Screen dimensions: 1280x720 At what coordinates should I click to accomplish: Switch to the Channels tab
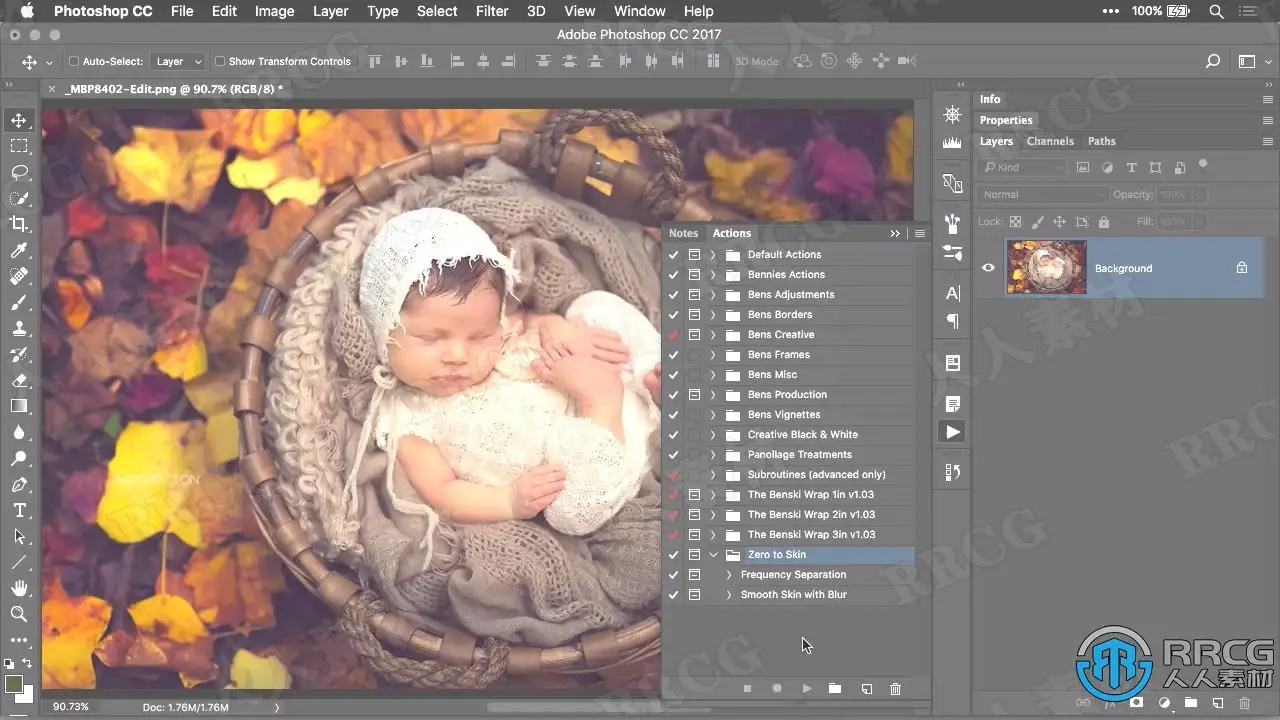tap(1050, 141)
